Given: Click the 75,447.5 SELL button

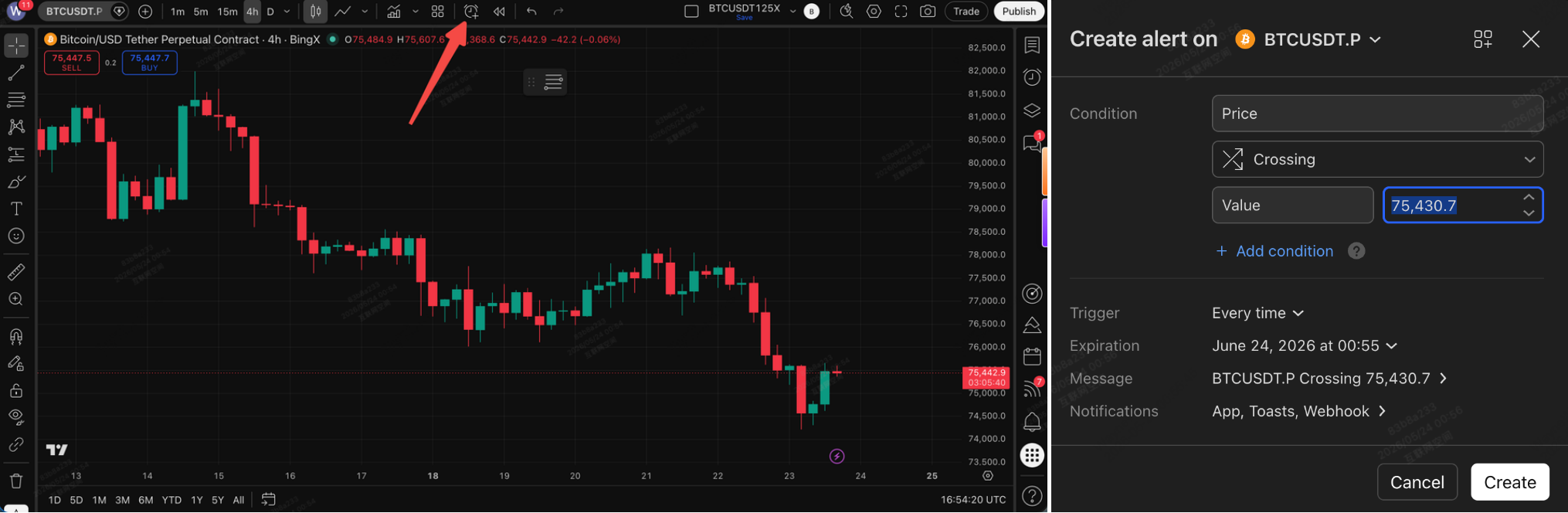Looking at the screenshot, I should 71,63.
